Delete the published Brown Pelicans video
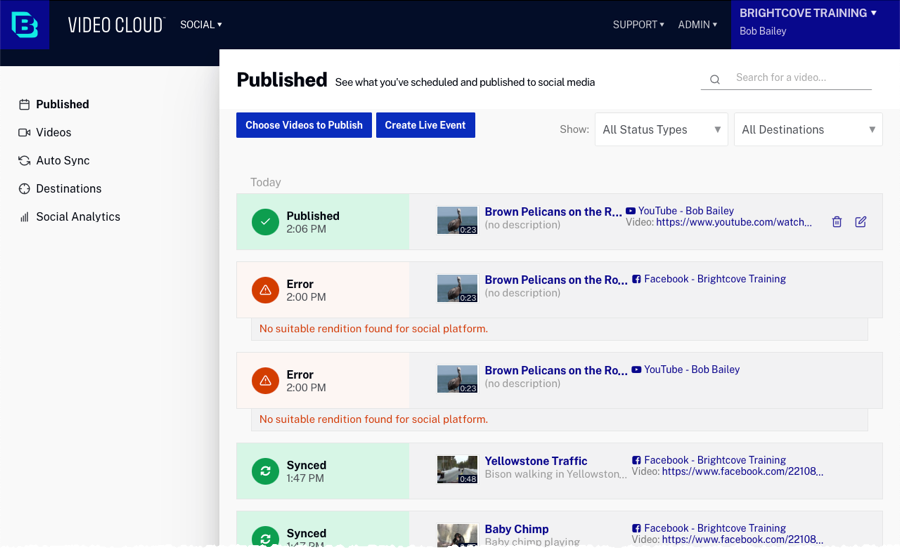Screen dimensions: 900x548 (837, 222)
